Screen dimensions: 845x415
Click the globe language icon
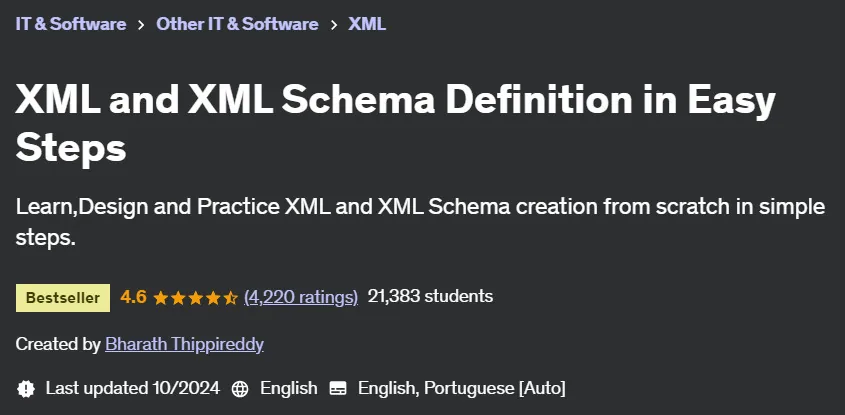point(240,389)
